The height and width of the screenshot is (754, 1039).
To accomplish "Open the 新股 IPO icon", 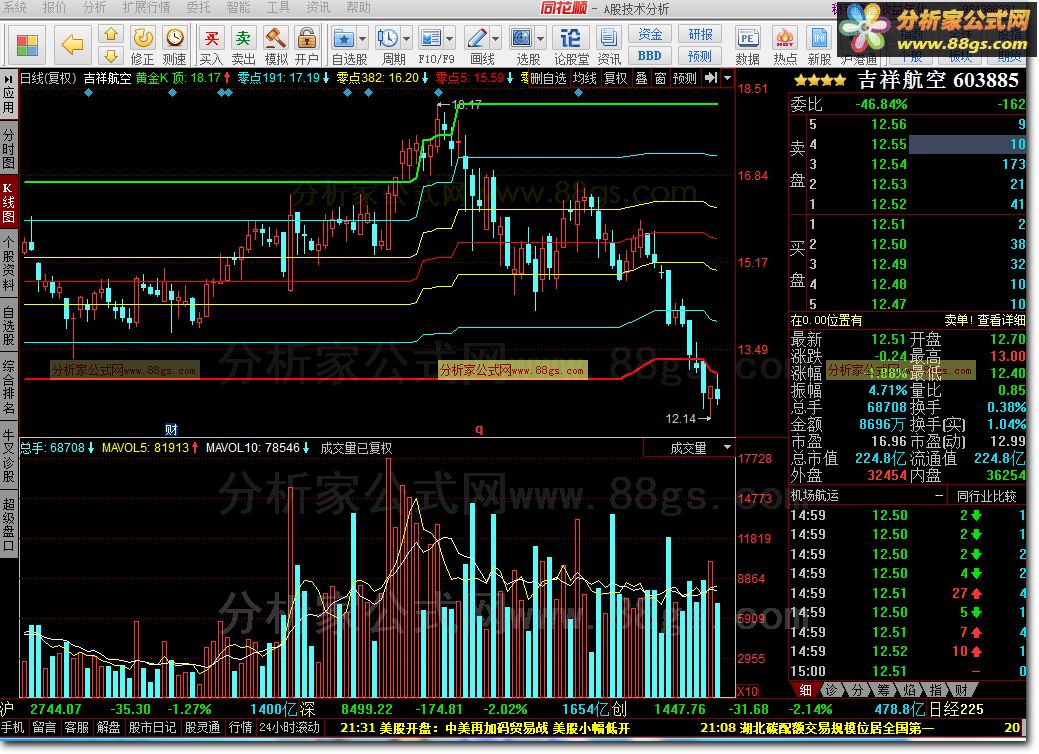I will coord(819,45).
